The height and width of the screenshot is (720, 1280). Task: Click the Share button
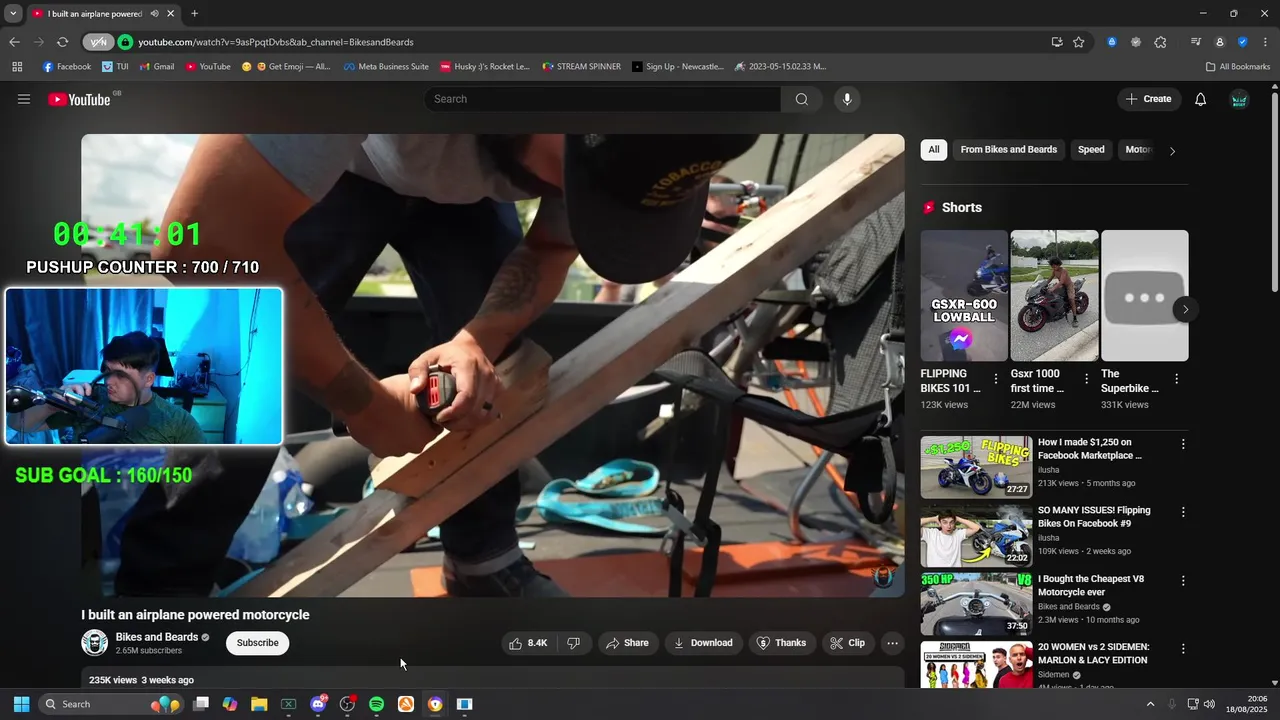[x=626, y=643]
